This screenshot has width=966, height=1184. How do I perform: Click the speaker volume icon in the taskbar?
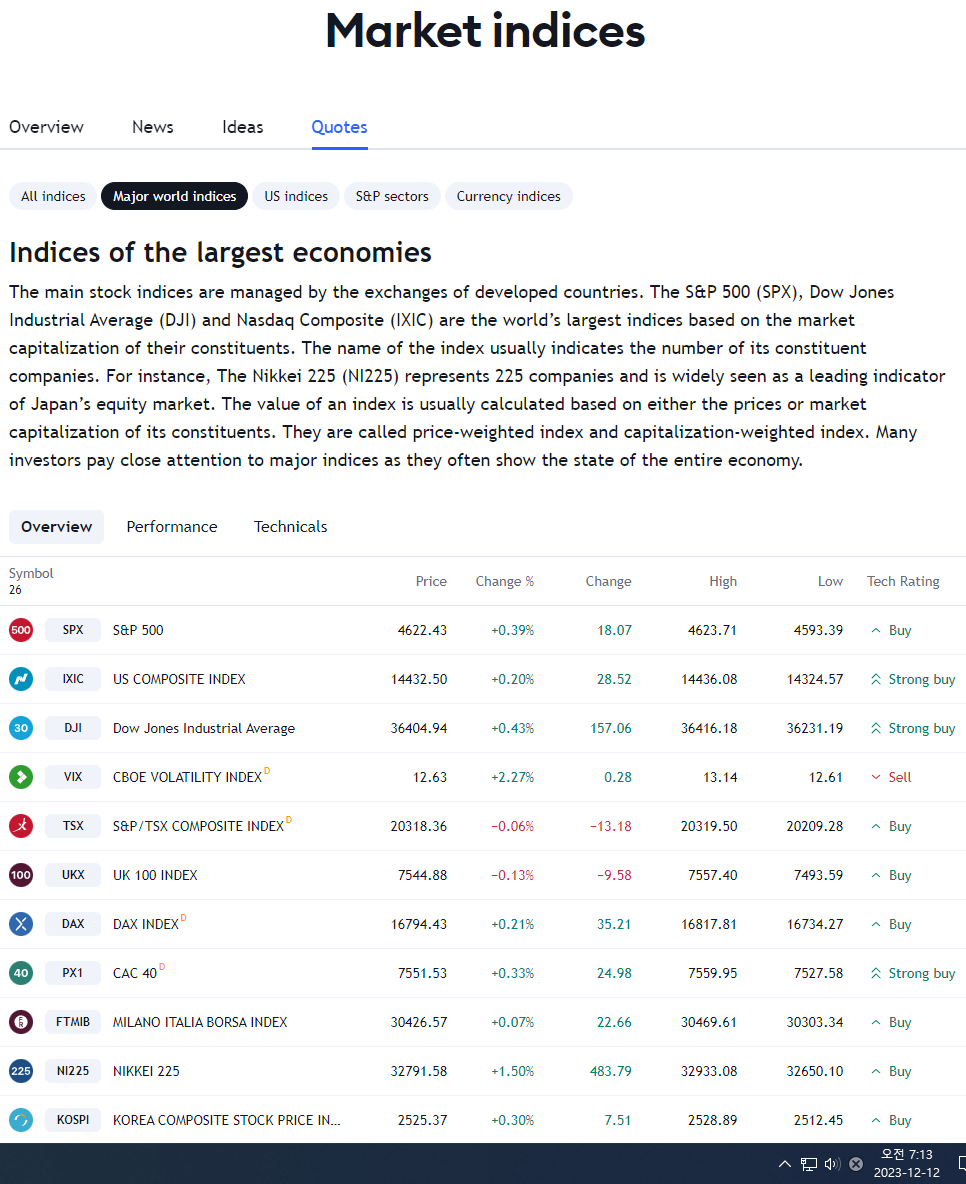832,1164
